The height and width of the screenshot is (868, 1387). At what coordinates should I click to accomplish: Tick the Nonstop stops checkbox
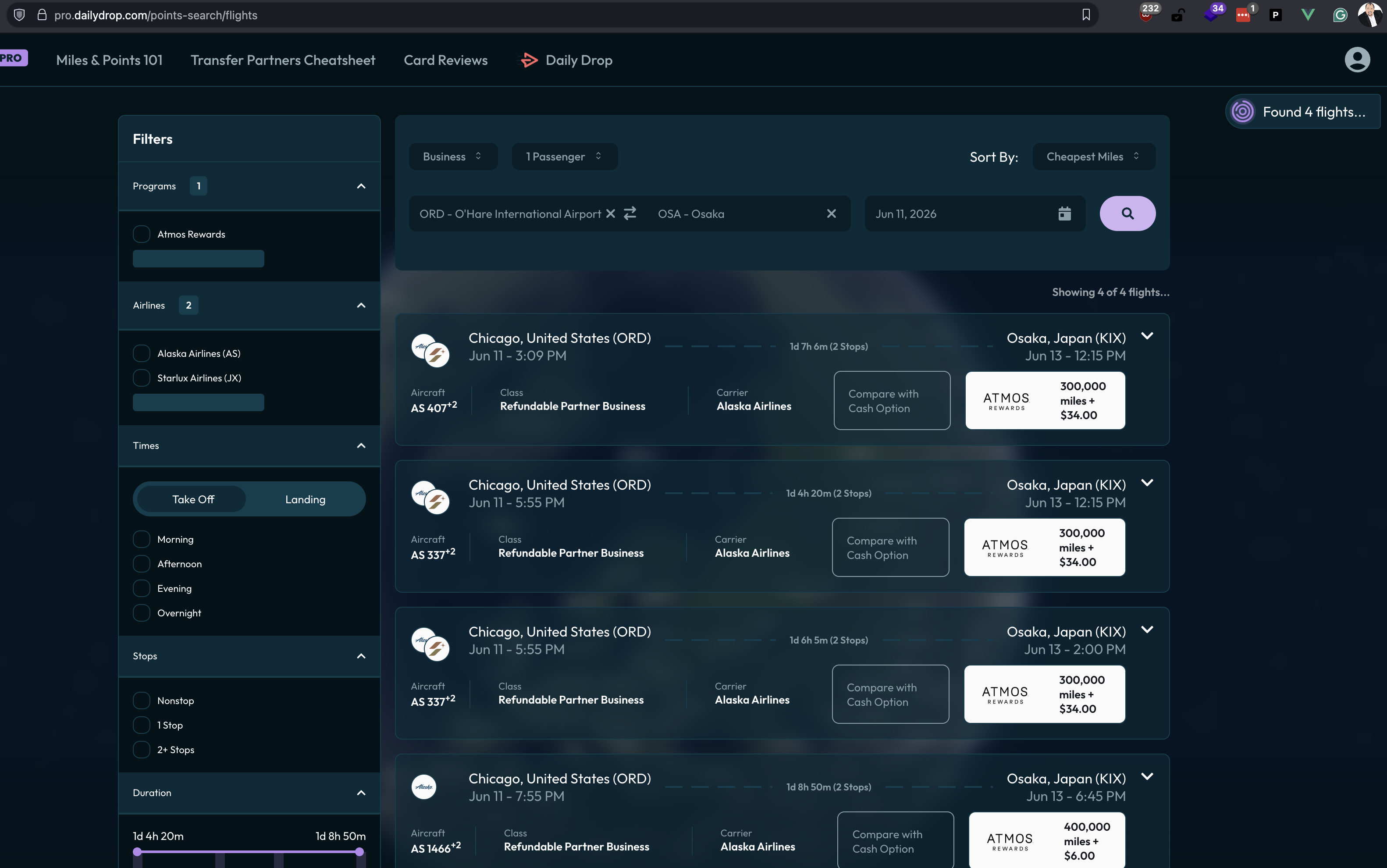pyautogui.click(x=141, y=701)
